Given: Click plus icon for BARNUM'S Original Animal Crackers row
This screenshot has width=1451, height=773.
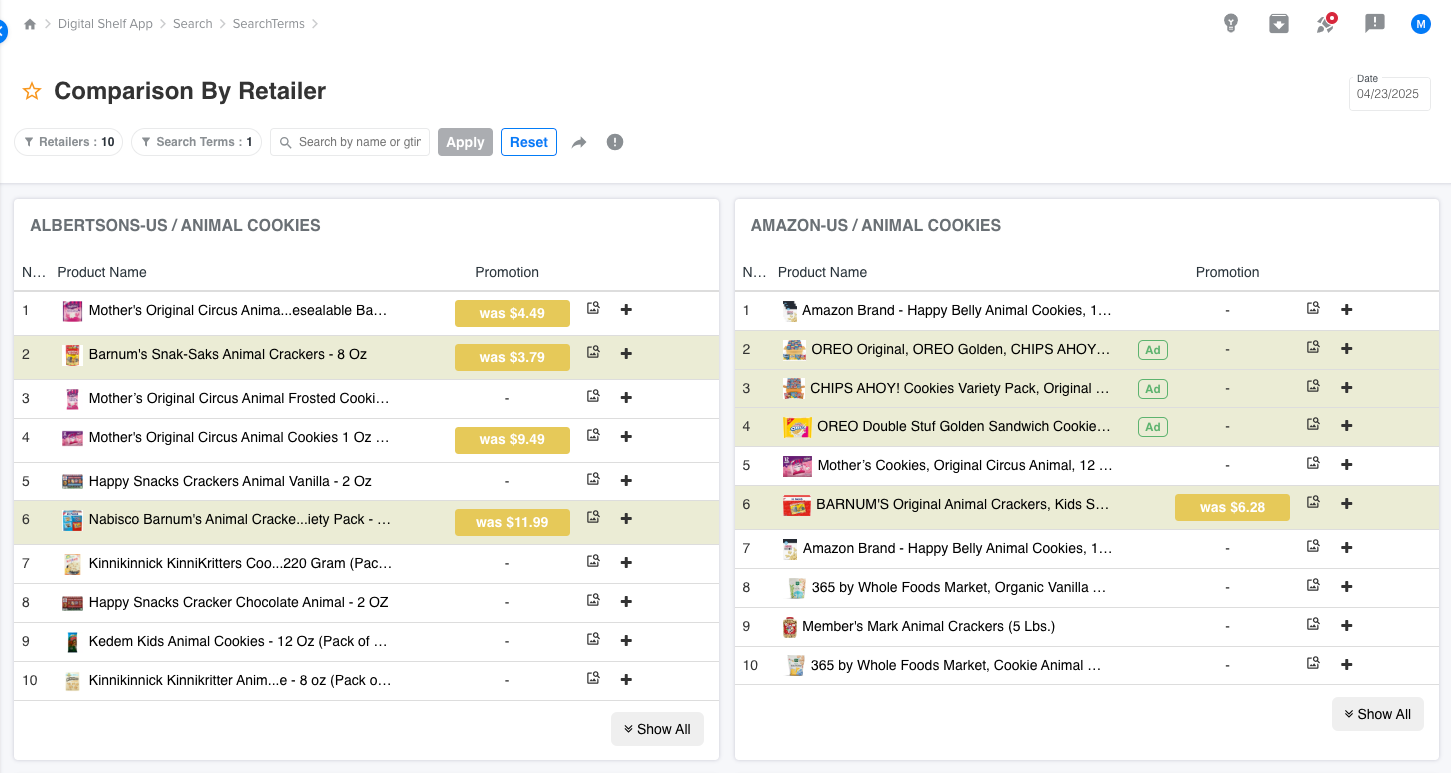Looking at the screenshot, I should tap(1347, 504).
